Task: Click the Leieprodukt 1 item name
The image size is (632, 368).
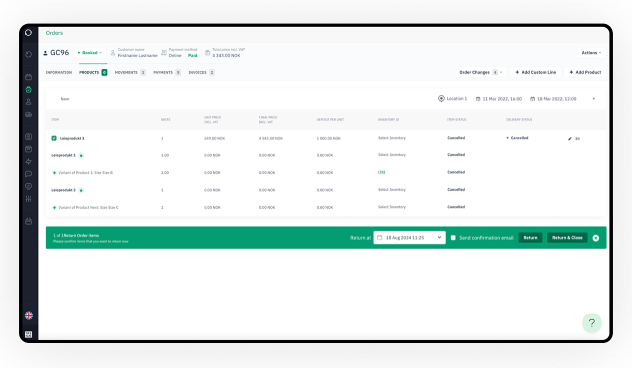Action: pos(63,156)
